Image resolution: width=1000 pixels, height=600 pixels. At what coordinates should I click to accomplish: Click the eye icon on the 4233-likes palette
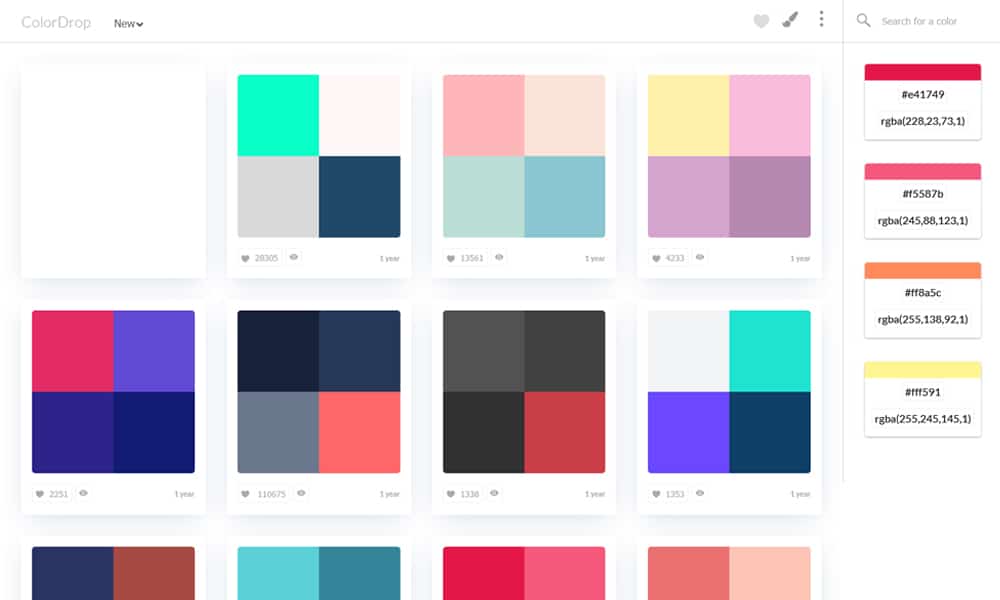[x=699, y=257]
